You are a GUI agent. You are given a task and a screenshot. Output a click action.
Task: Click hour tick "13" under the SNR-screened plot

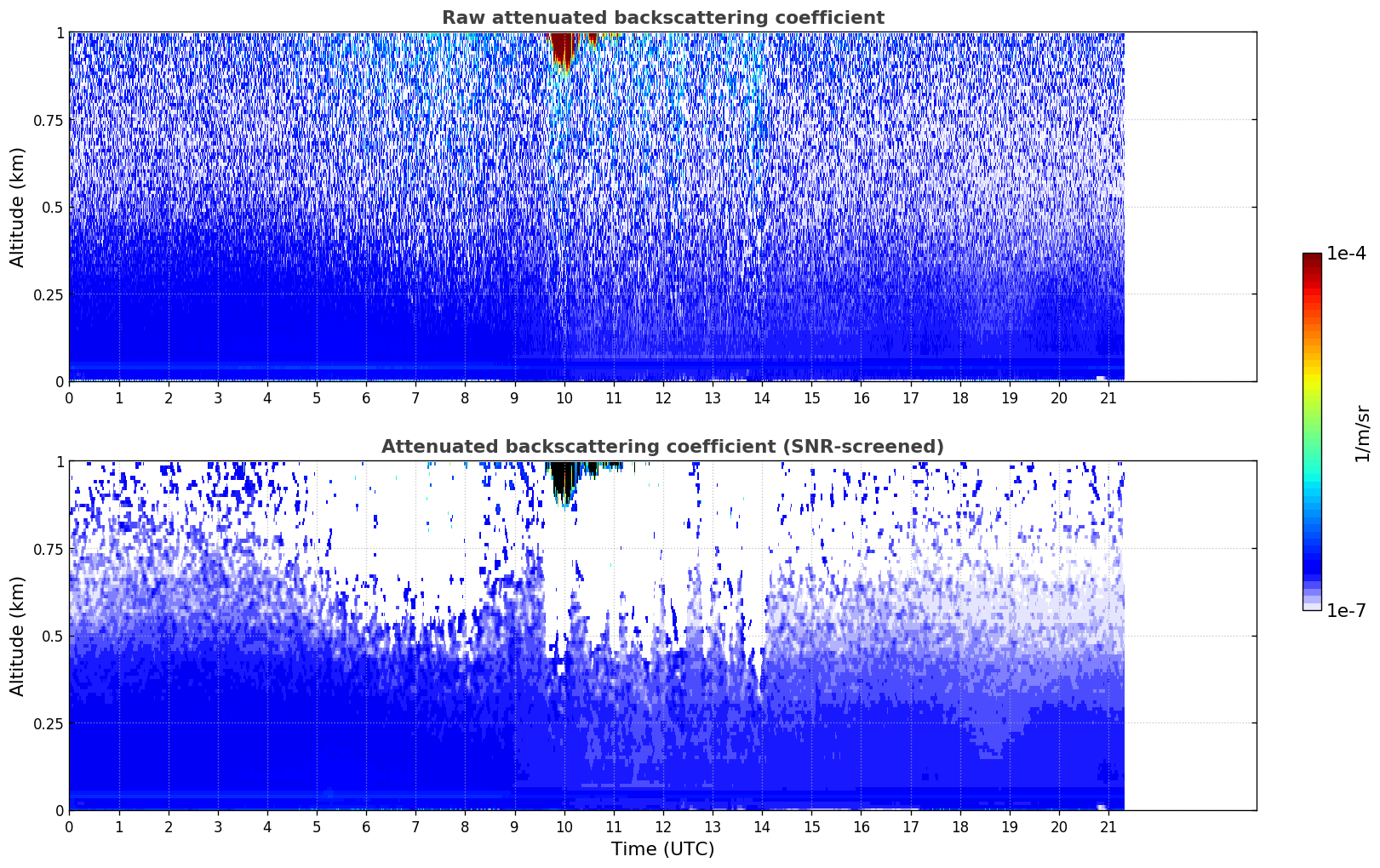[713, 827]
